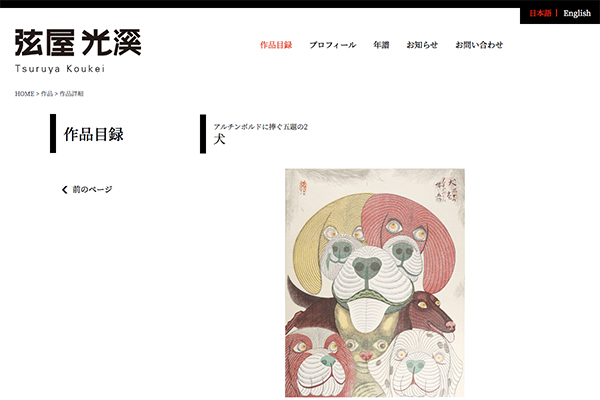Switch language to 日本語
This screenshot has height=400, width=600.
tap(540, 13)
